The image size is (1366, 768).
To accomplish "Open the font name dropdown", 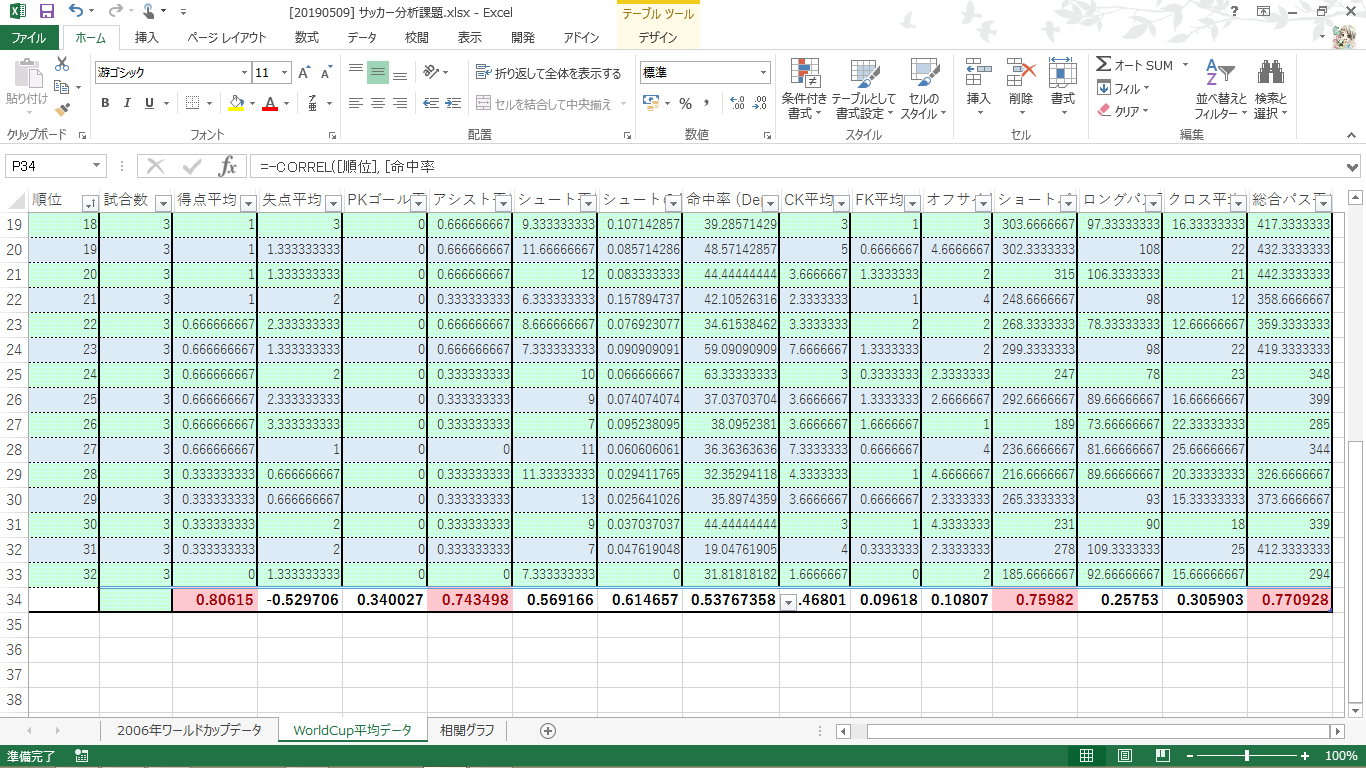I will click(244, 73).
